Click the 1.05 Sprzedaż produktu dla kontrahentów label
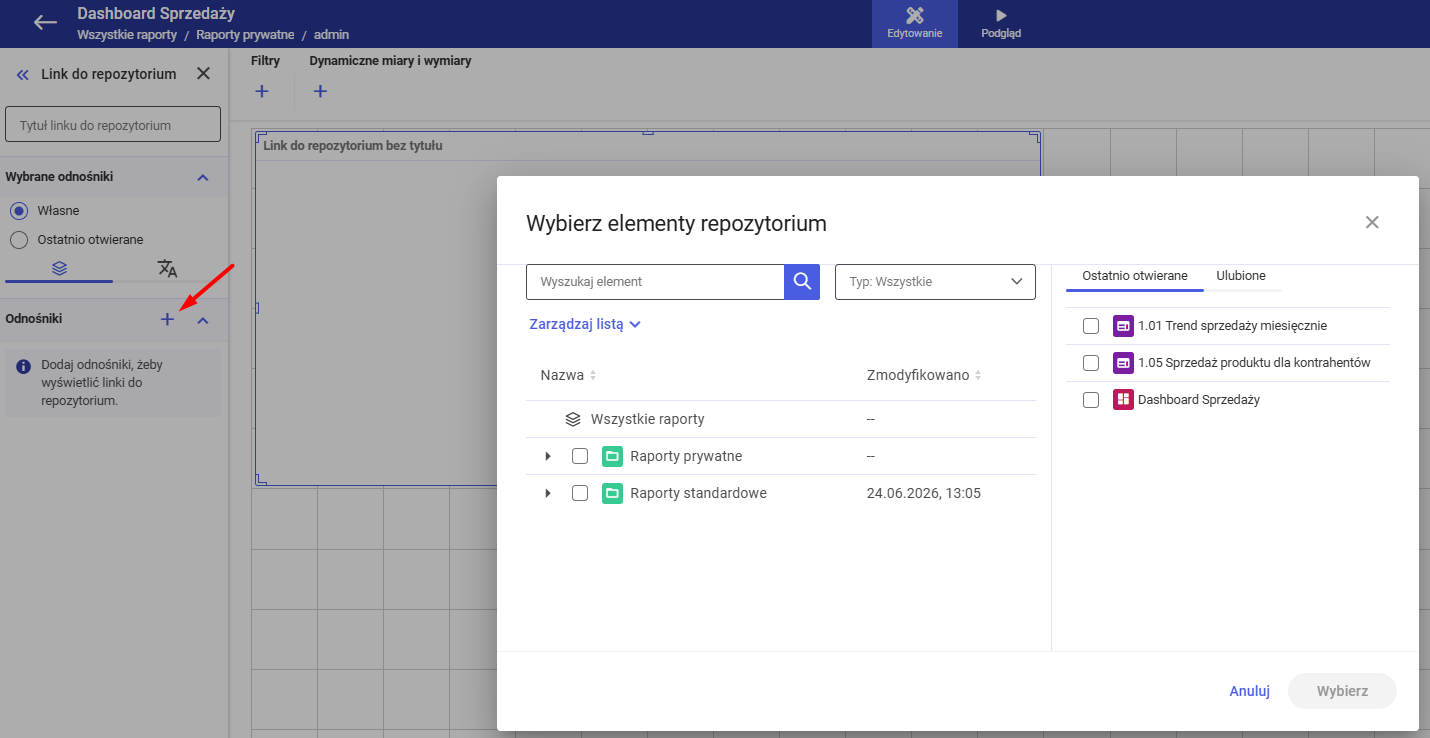The image size is (1430, 738). pos(1254,363)
